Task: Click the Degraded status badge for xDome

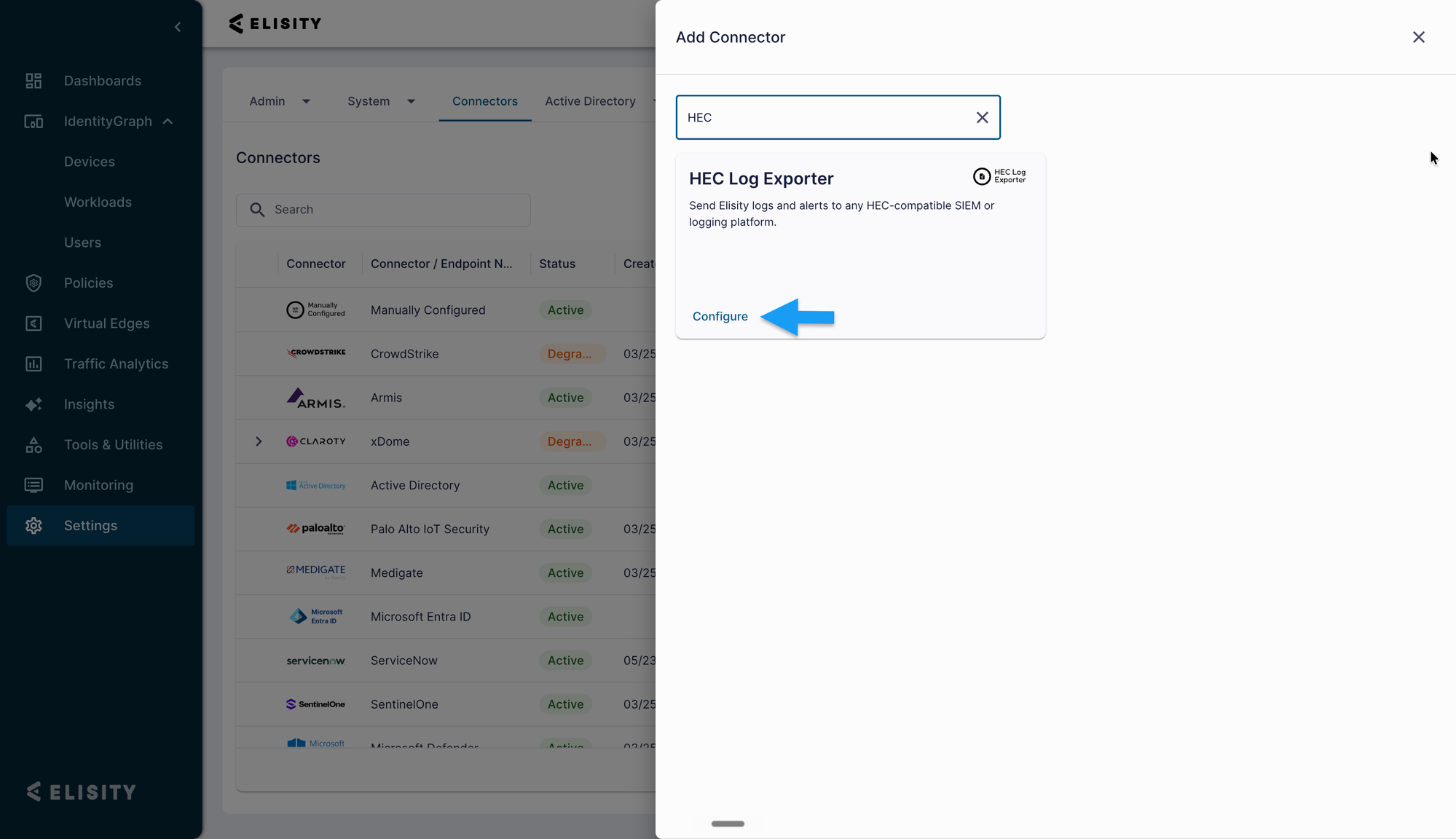Action: pos(572,441)
